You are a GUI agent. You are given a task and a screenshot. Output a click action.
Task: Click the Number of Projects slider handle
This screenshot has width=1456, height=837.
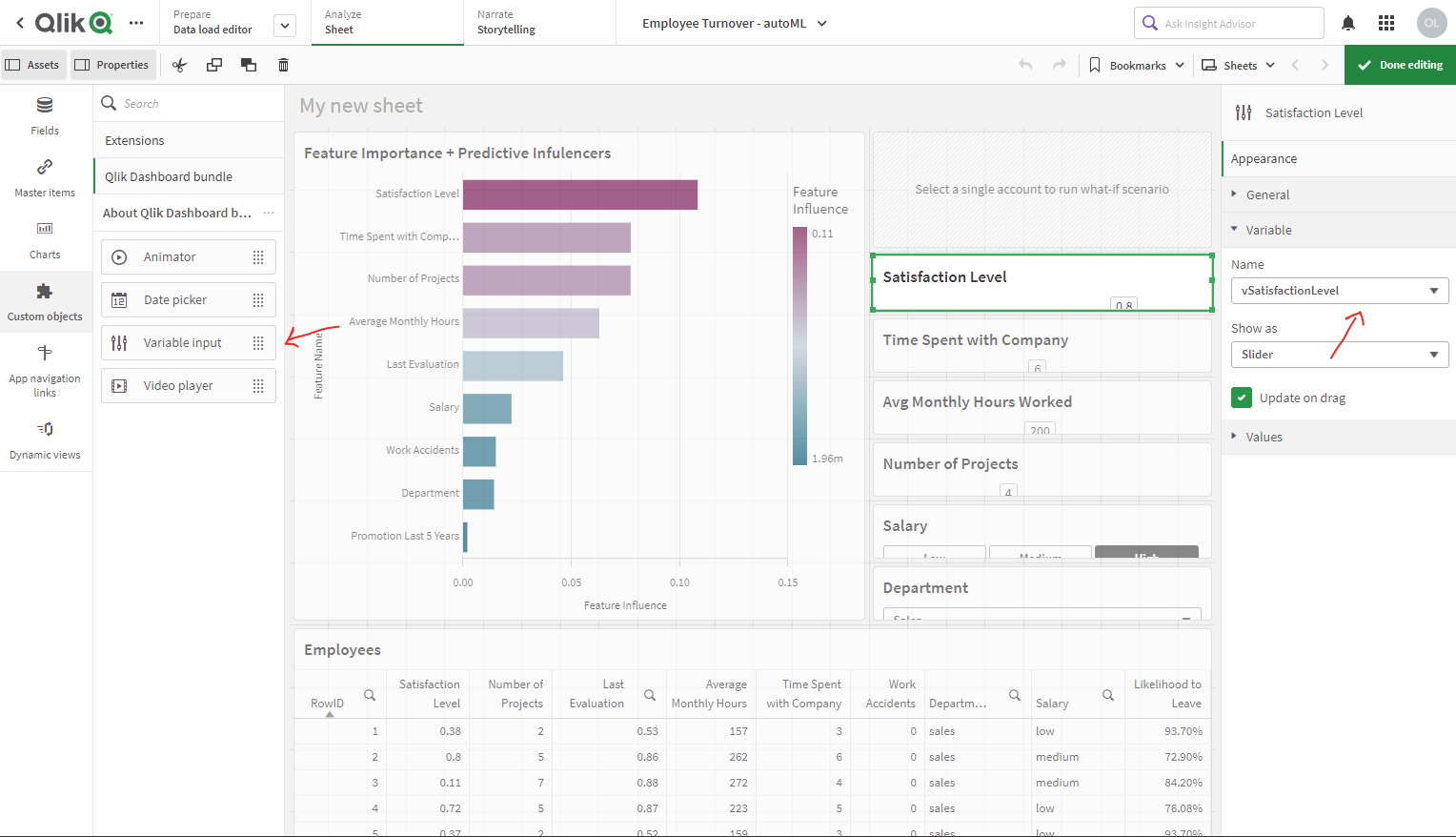point(1008,491)
